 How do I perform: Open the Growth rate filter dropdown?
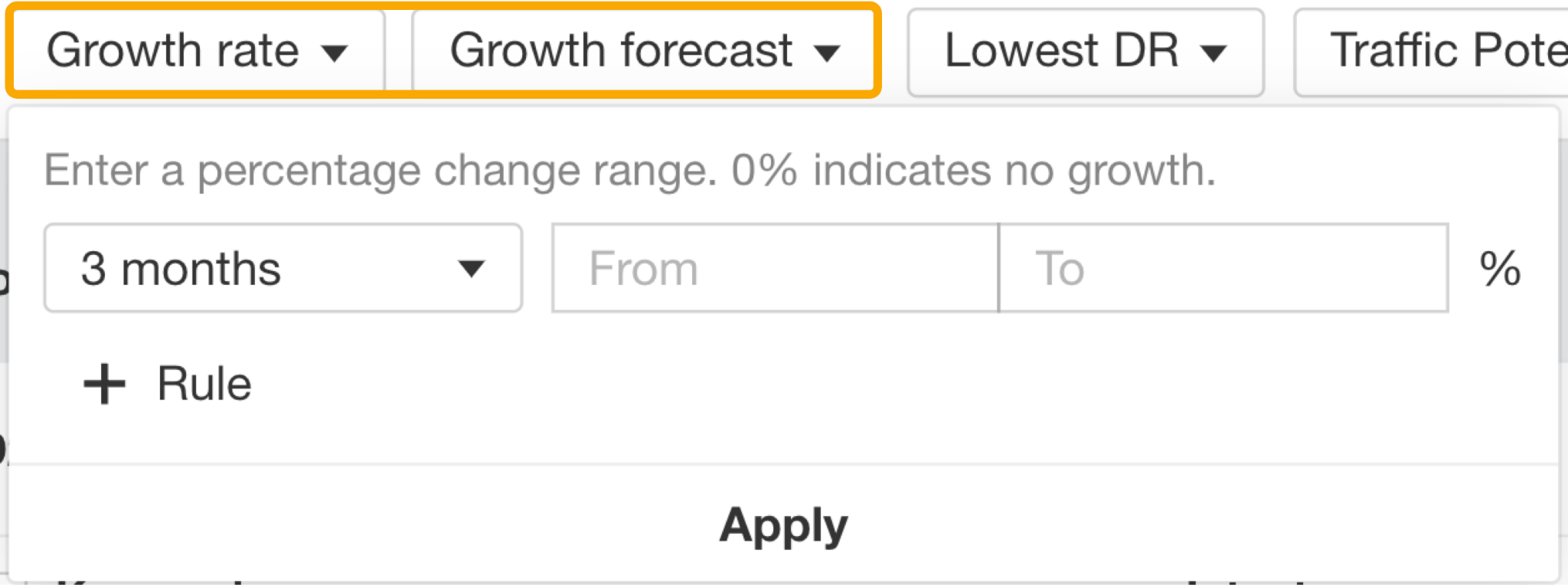tap(198, 51)
